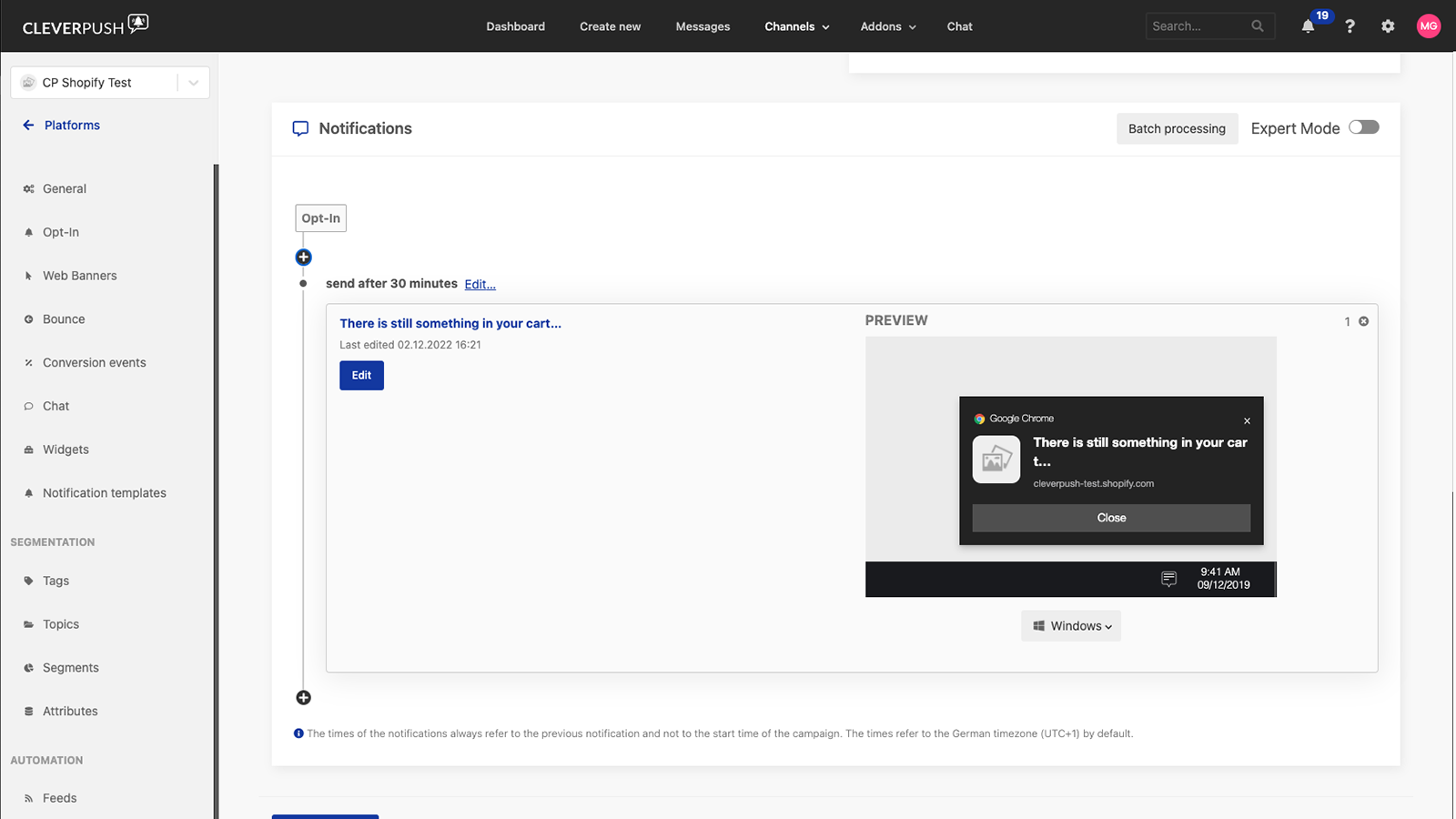Open the notifications bell icon
The image size is (1456, 819).
(x=1308, y=26)
